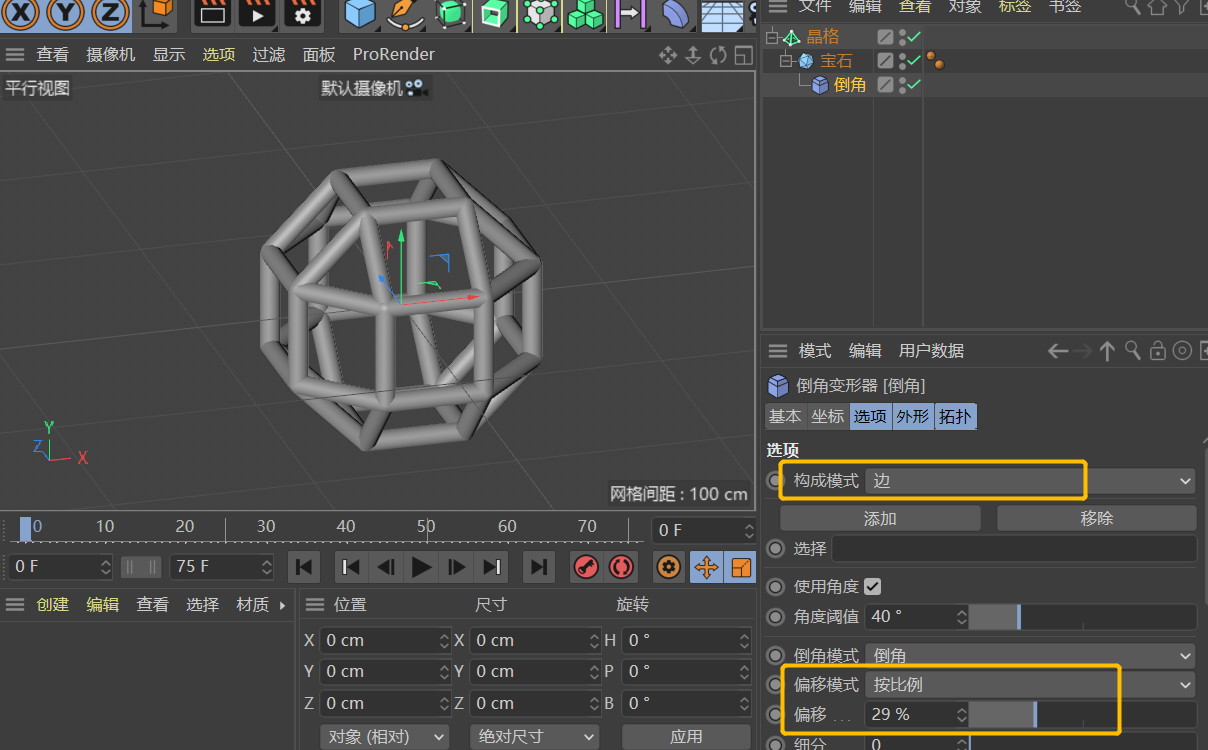Open 绝对尺寸 size dropdown

pyautogui.click(x=535, y=737)
